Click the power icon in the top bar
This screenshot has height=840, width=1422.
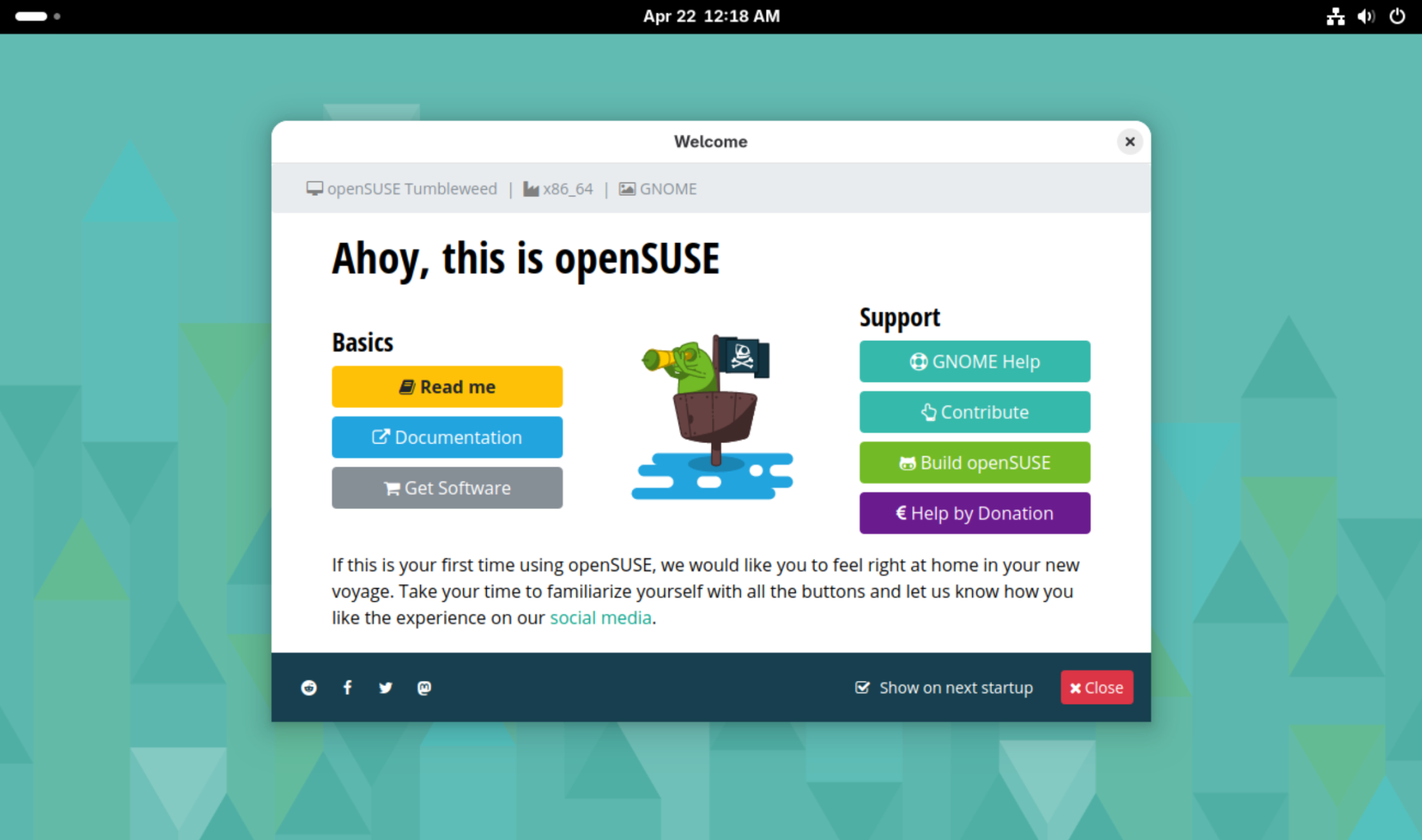click(1398, 16)
